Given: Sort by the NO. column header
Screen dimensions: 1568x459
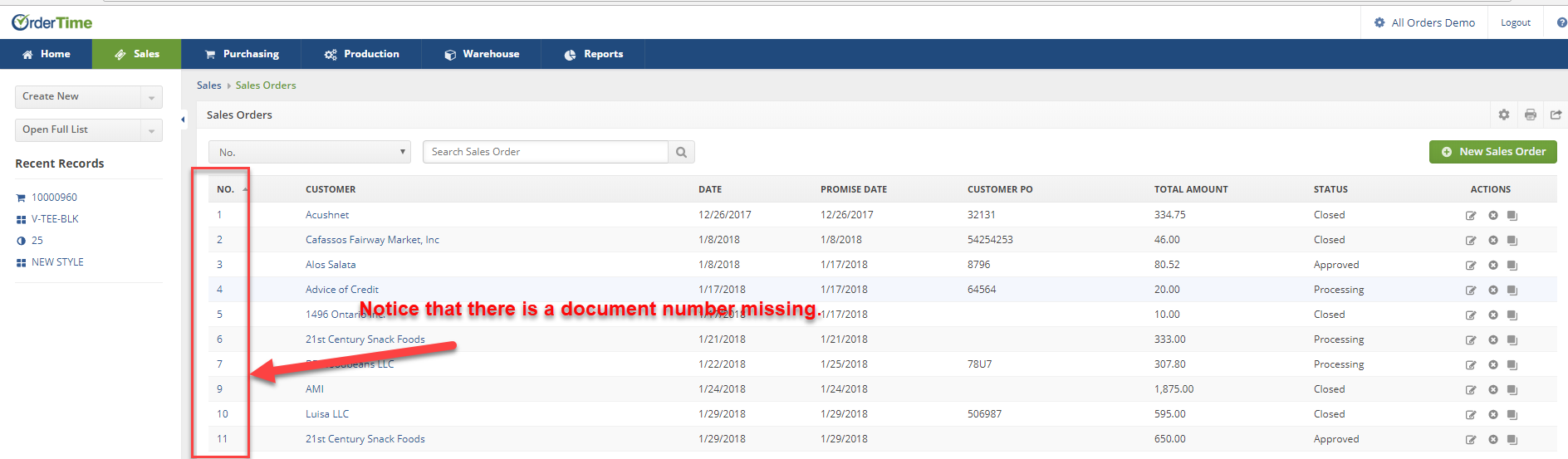Looking at the screenshot, I should 226,189.
